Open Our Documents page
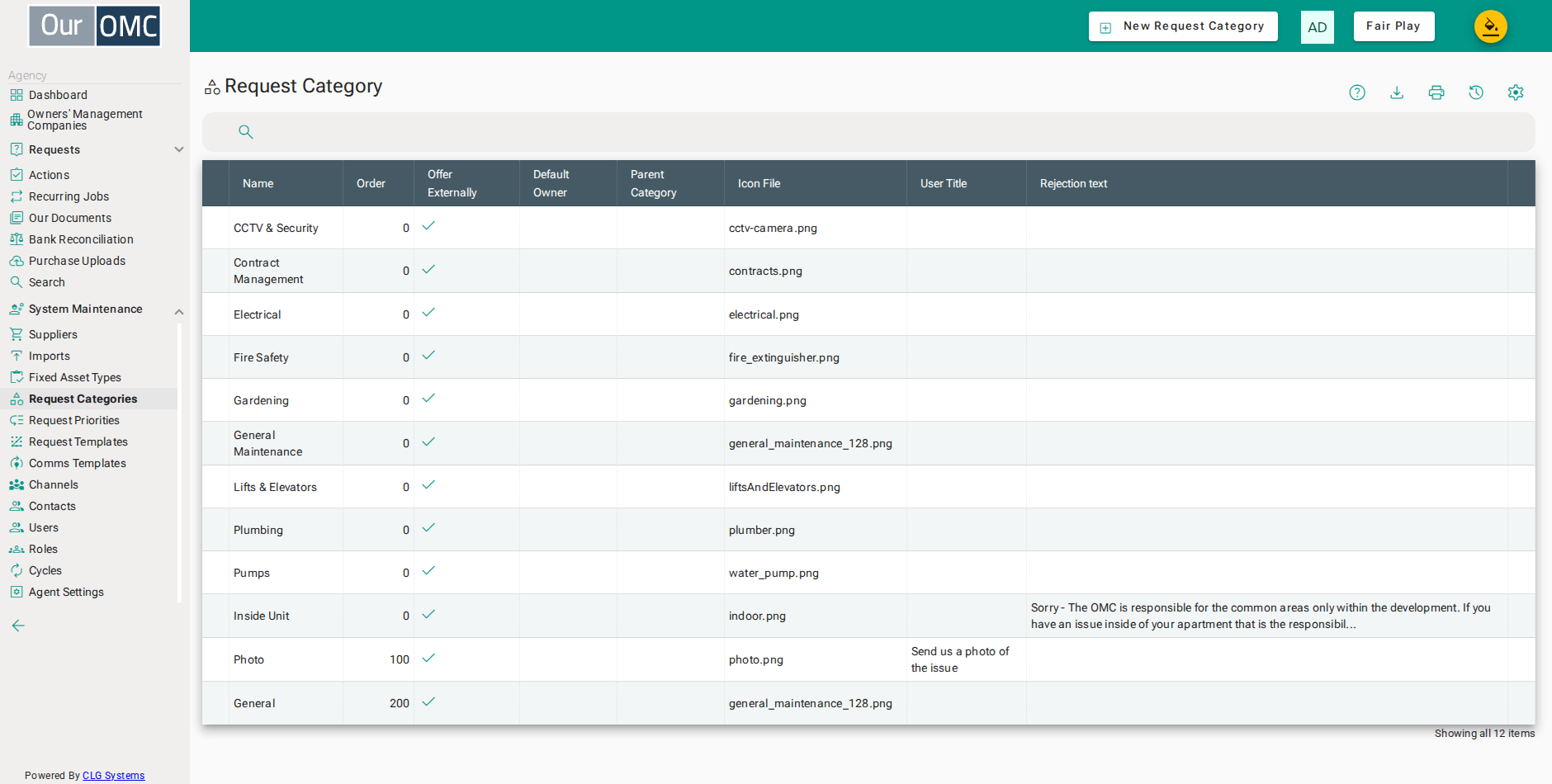The height and width of the screenshot is (784, 1552). pyautogui.click(x=70, y=218)
